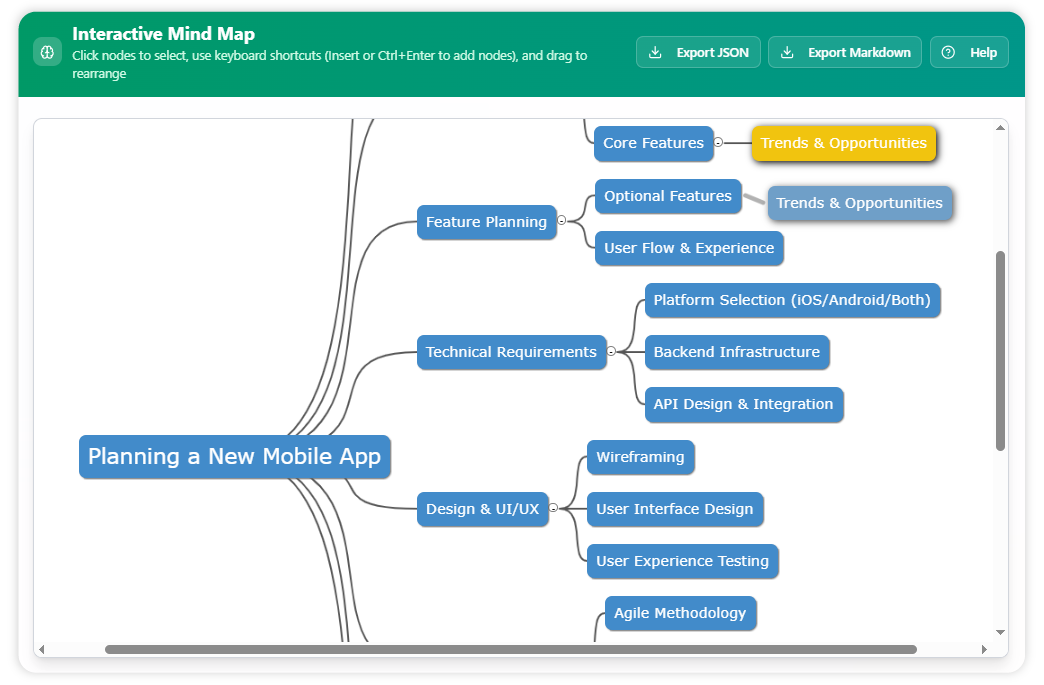Select the yellow Trends & Opportunities node

coord(843,143)
